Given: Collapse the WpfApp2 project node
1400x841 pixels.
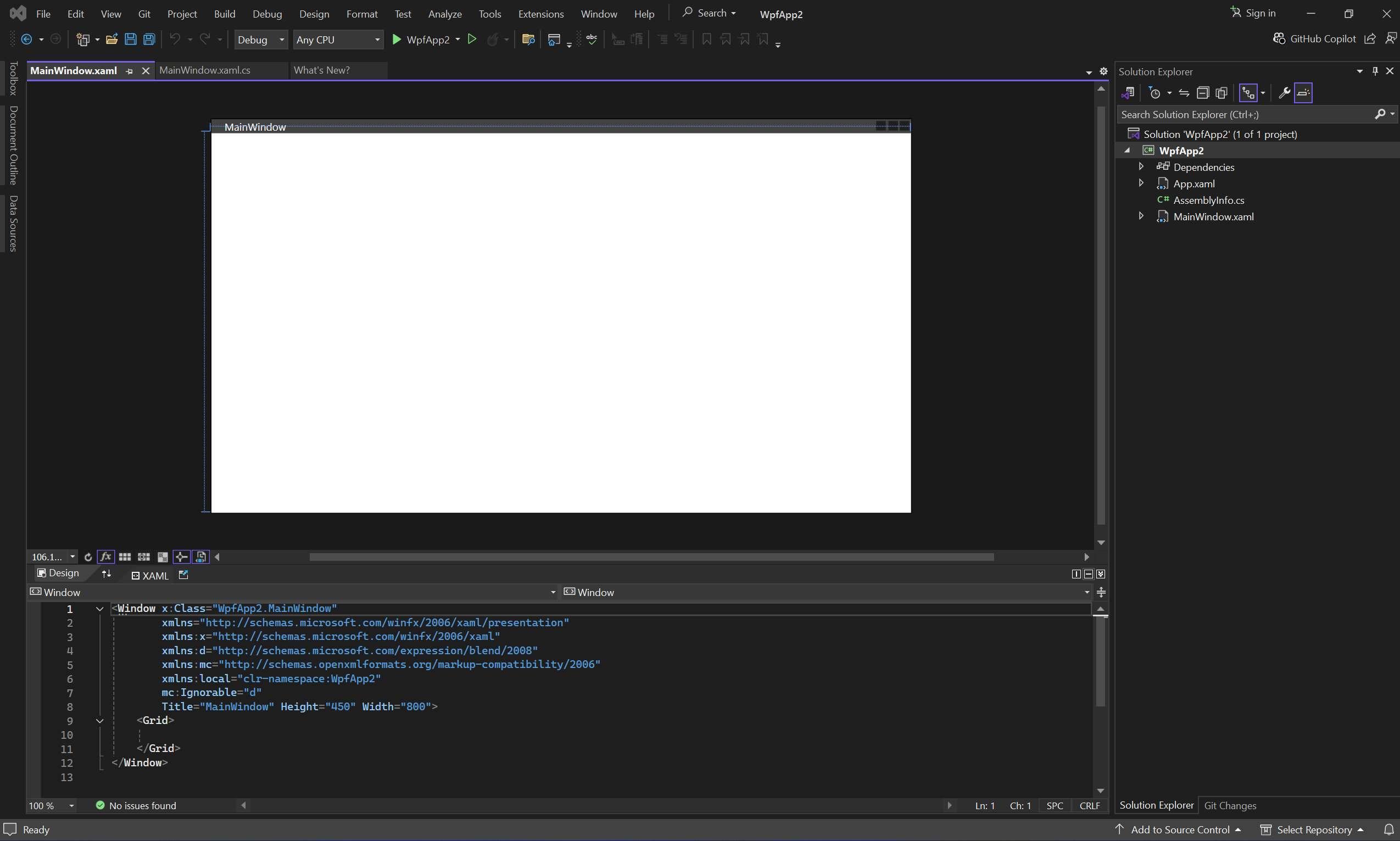Looking at the screenshot, I should click(1127, 150).
